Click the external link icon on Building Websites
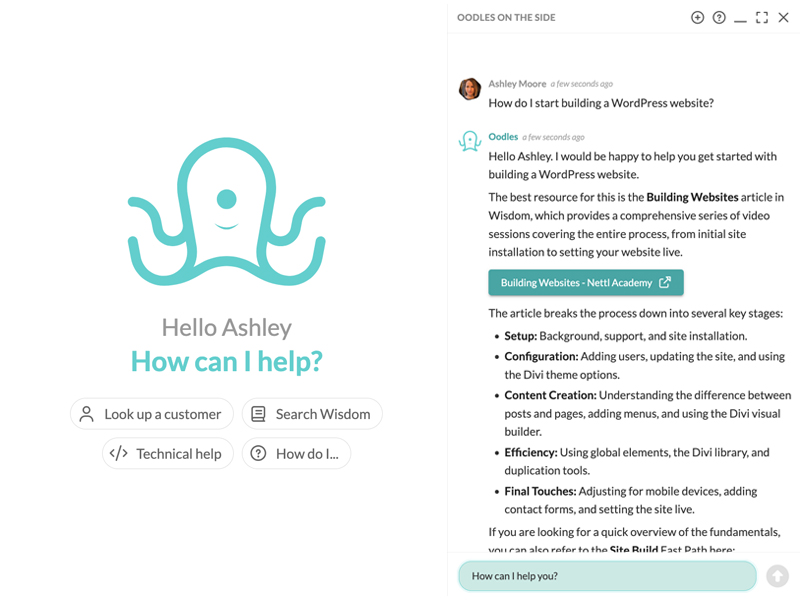This screenshot has height=600, width=800. (x=665, y=283)
